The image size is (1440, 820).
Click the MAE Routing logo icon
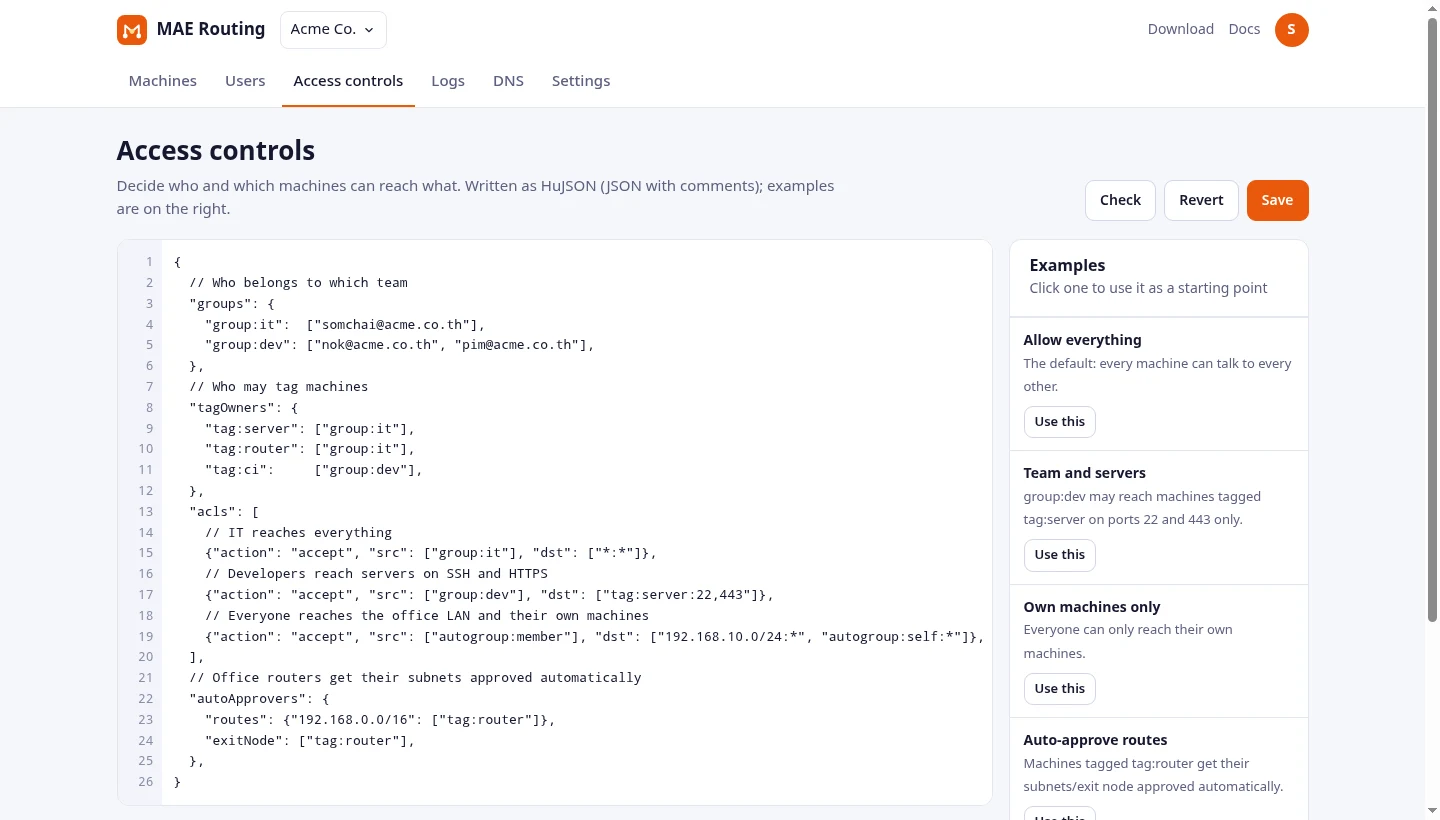132,30
